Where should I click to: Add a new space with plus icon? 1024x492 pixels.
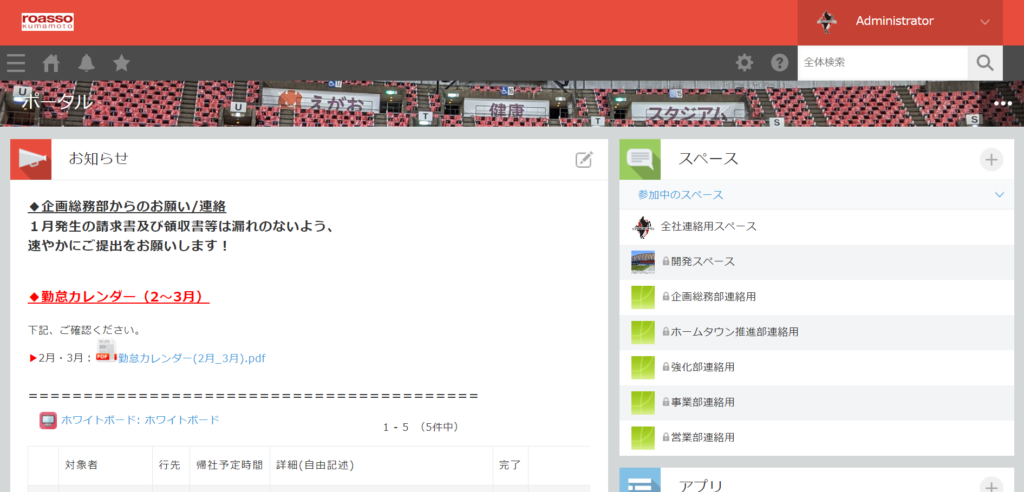991,159
